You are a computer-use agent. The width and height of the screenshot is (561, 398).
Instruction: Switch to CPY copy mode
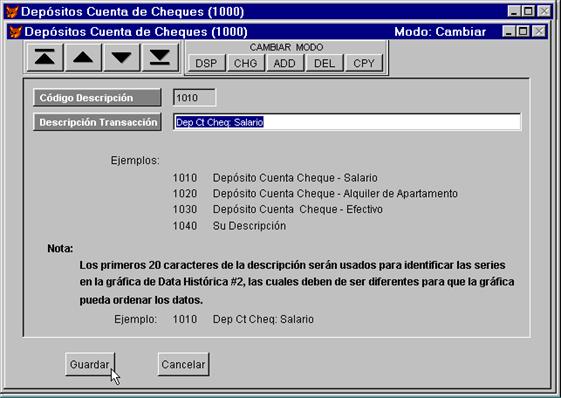(364, 63)
